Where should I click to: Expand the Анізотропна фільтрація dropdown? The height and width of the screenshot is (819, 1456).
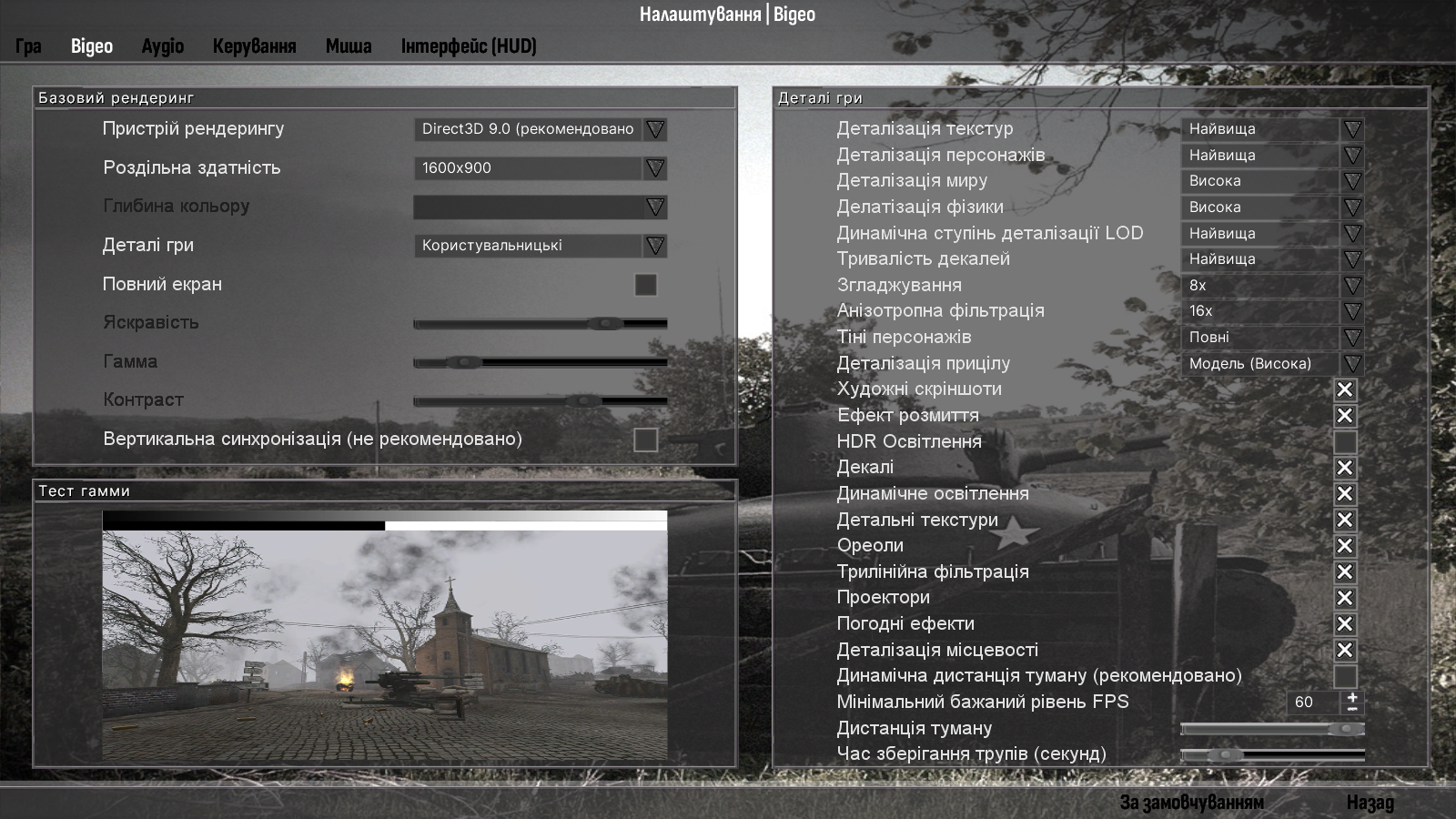click(1273, 311)
